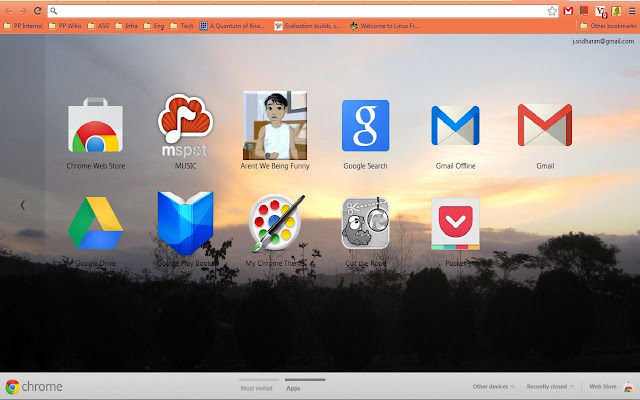Switch to the Apps tab
The height and width of the screenshot is (400, 640).
293,388
